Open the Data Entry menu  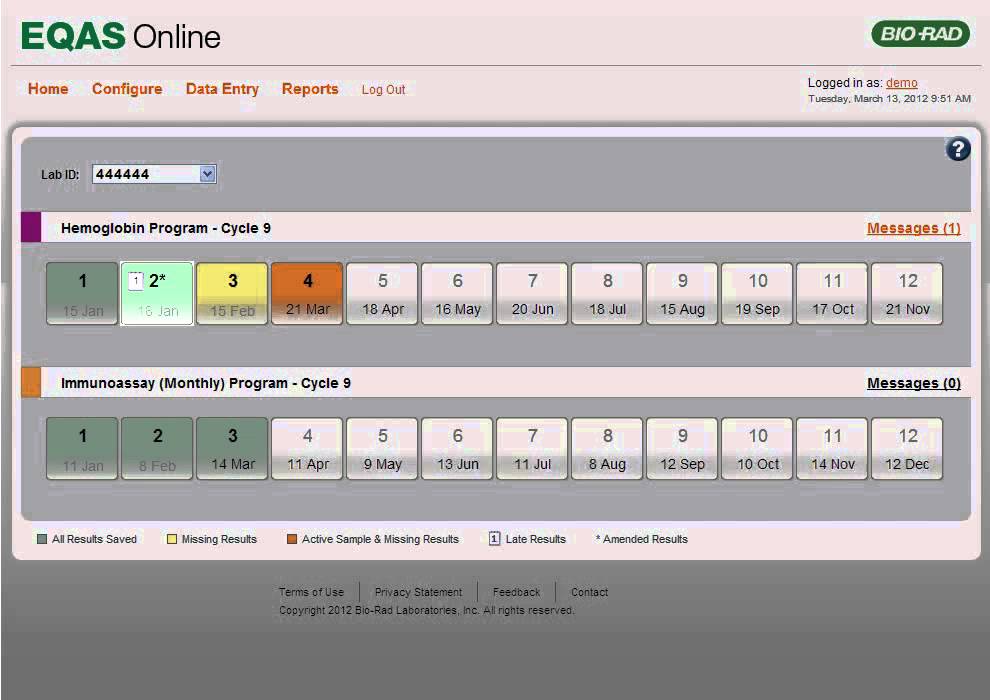(x=222, y=89)
